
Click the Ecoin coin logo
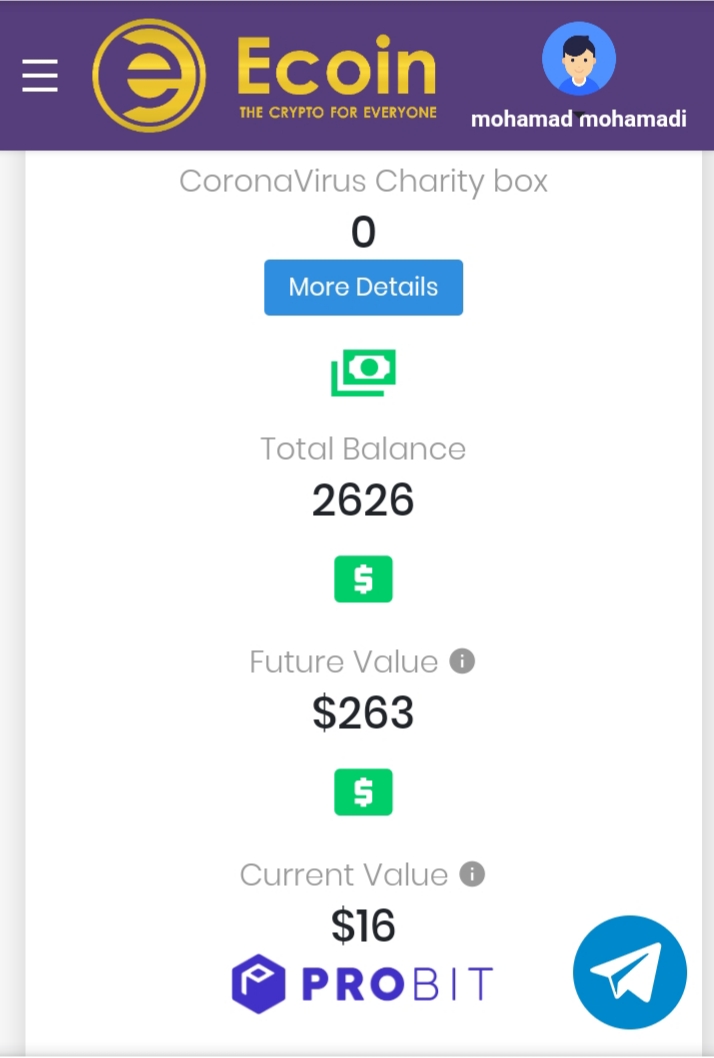[x=148, y=74]
